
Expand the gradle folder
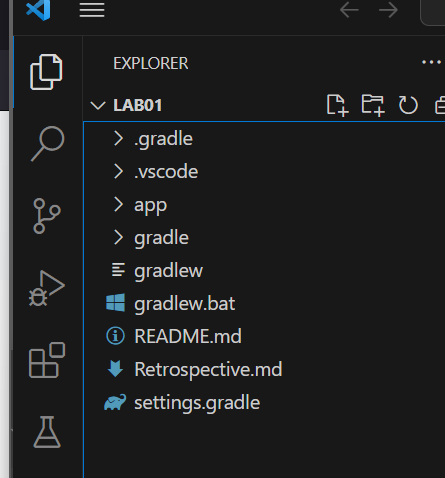pyautogui.click(x=264, y=237)
